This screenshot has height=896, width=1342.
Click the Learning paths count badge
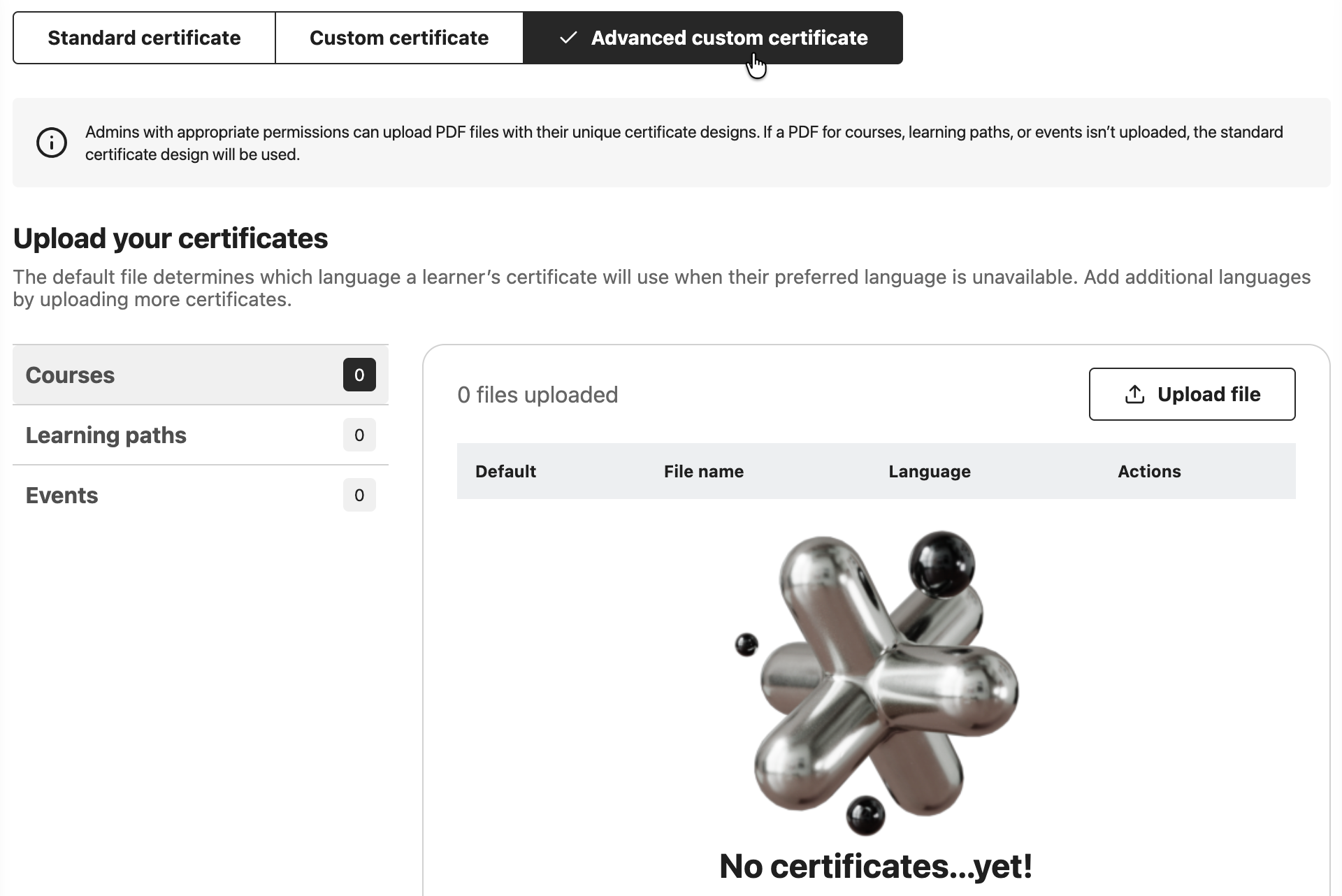coord(359,435)
